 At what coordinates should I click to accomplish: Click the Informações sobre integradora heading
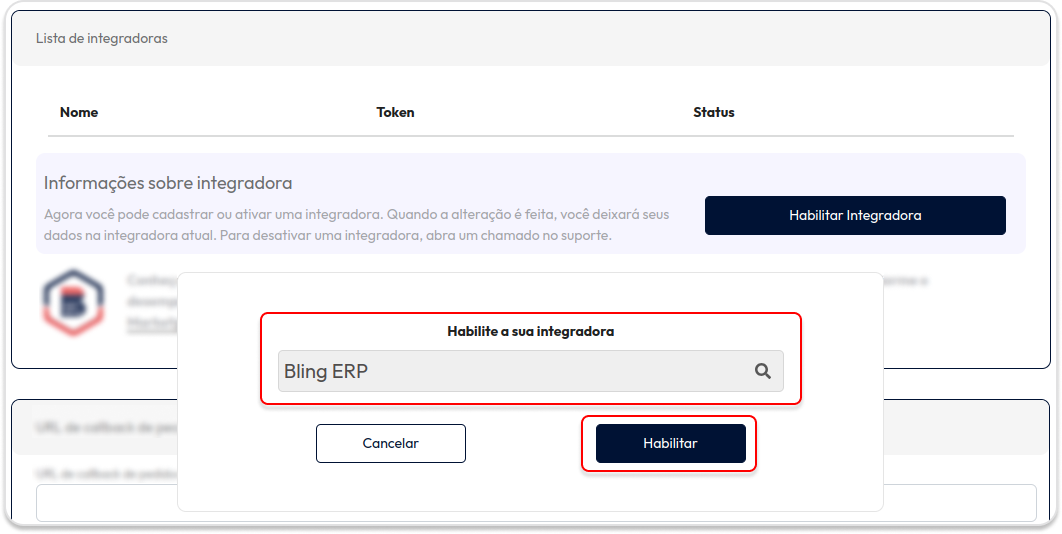(168, 183)
